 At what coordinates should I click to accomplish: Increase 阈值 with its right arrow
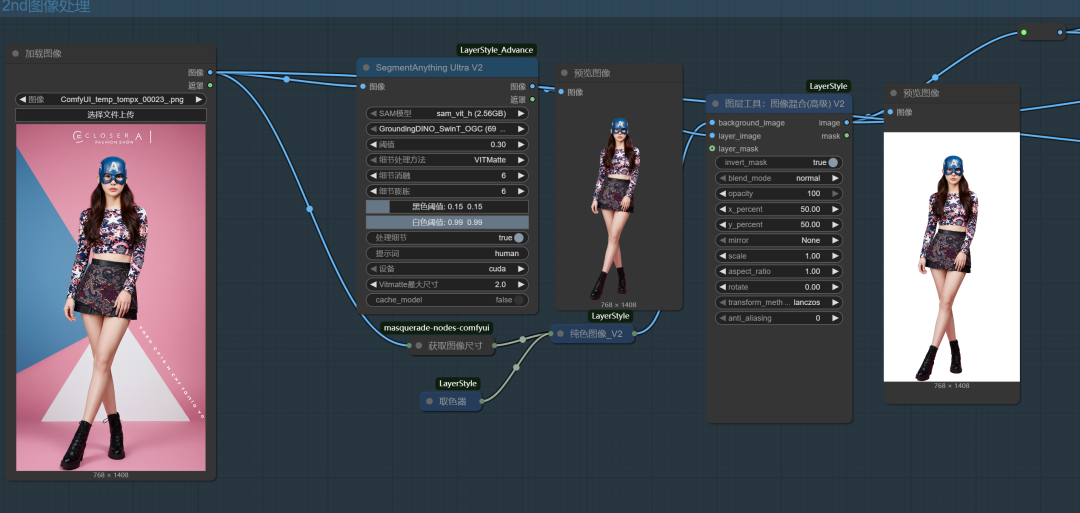[x=521, y=145]
